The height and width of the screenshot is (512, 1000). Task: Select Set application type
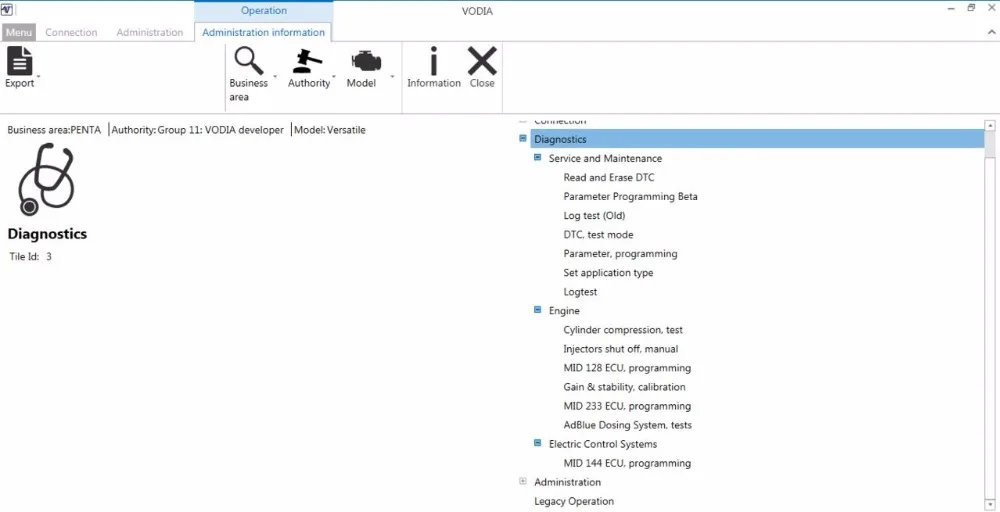click(x=608, y=273)
